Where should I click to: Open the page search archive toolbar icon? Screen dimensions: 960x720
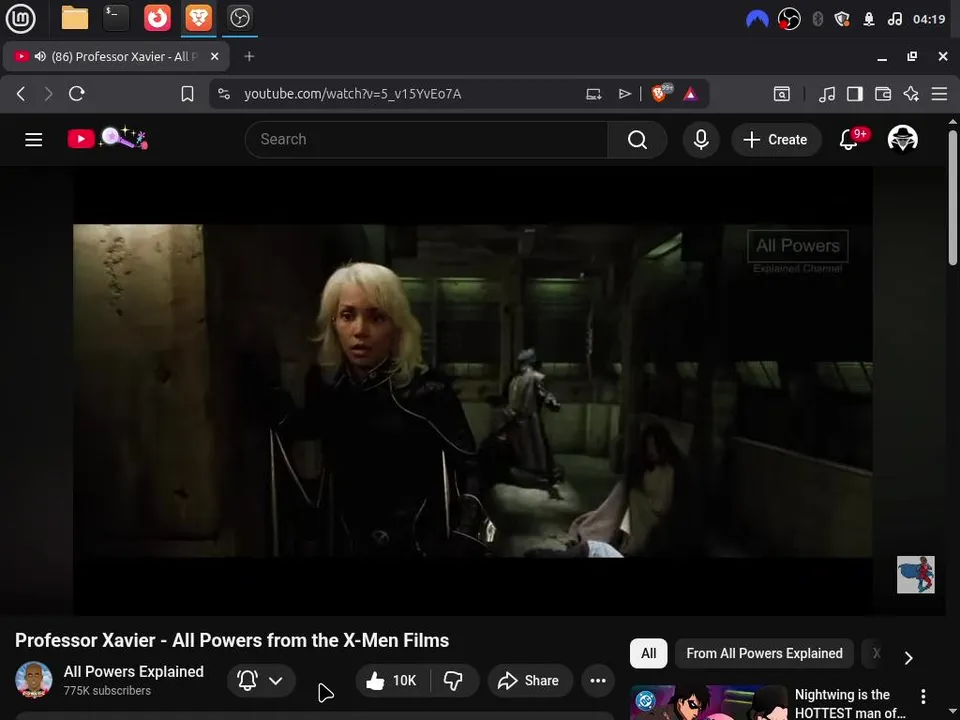pyautogui.click(x=782, y=94)
